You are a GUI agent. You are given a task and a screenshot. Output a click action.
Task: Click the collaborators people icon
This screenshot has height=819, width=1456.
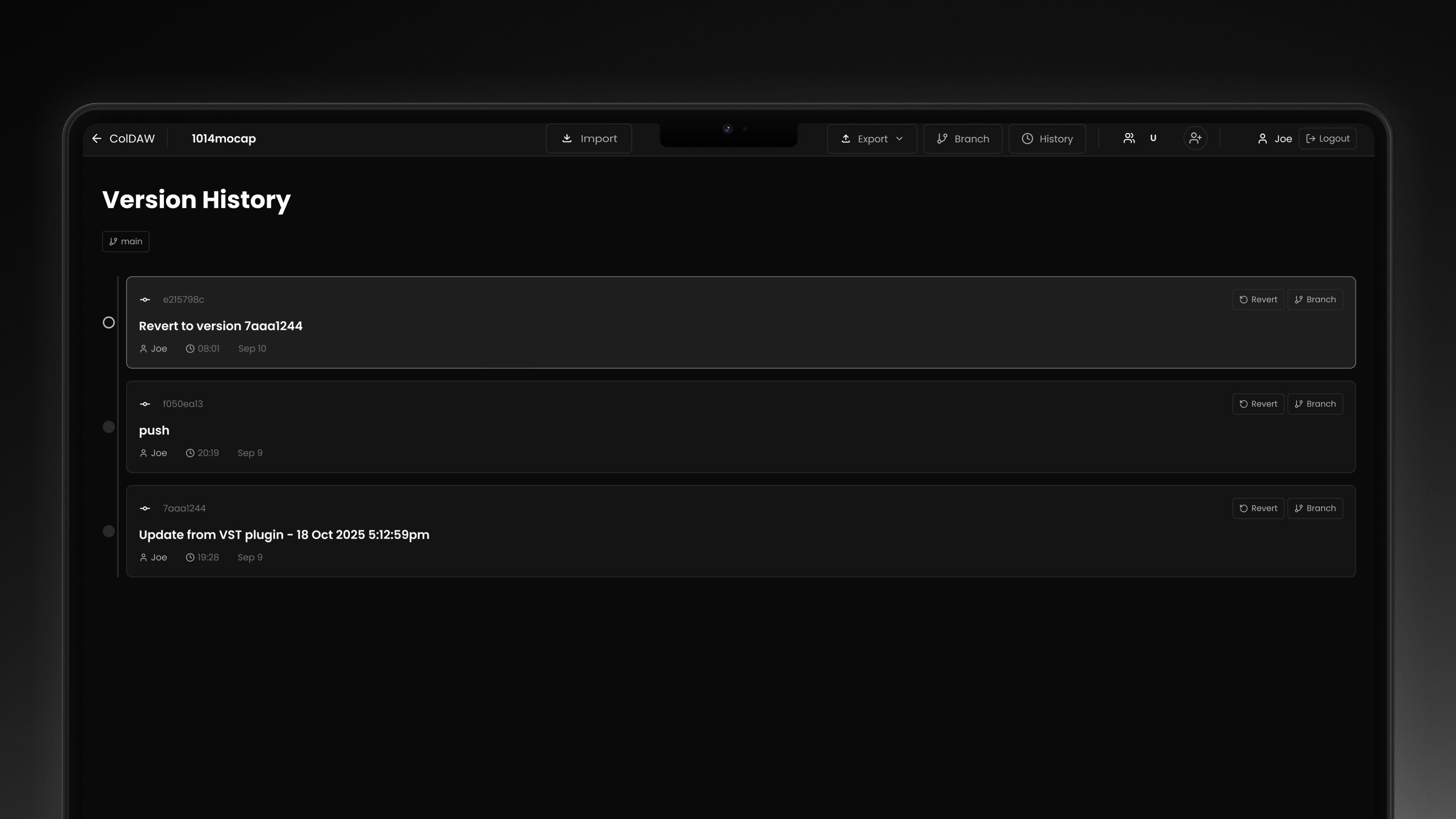click(1129, 138)
